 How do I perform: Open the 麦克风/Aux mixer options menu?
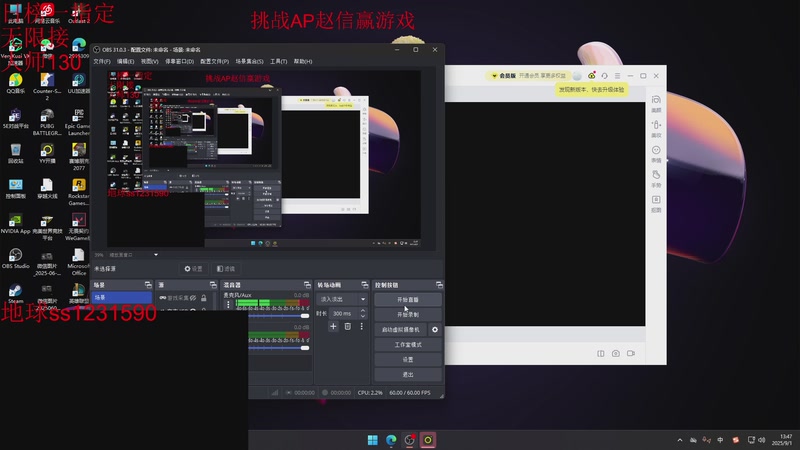(228, 305)
